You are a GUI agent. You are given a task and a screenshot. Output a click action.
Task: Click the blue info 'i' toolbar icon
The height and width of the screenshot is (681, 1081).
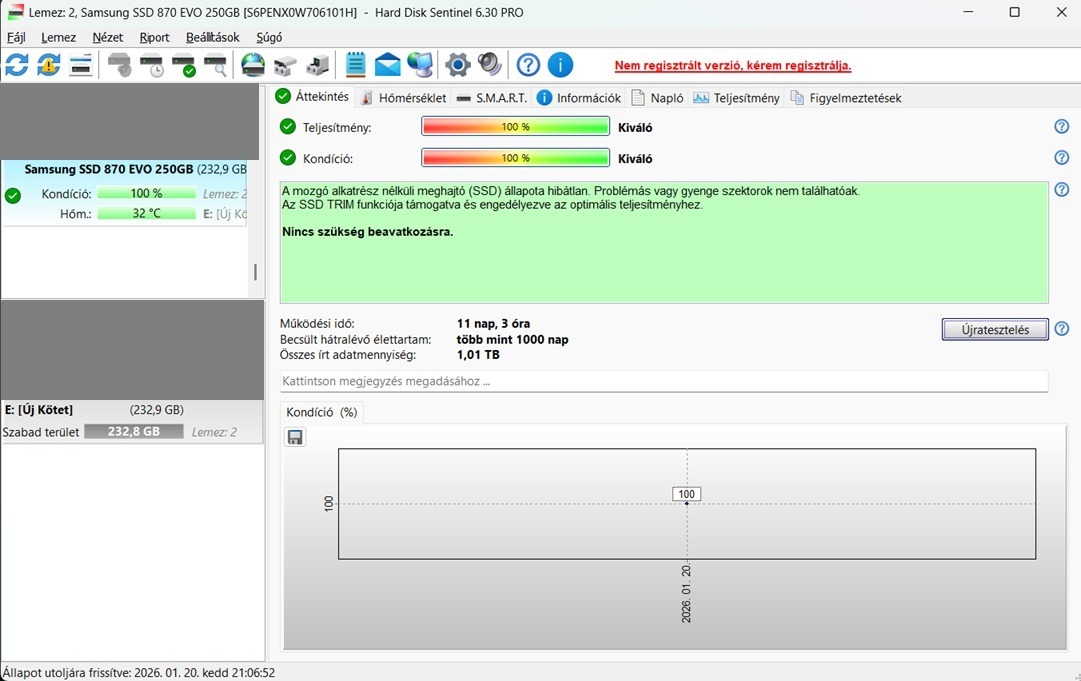click(x=560, y=65)
